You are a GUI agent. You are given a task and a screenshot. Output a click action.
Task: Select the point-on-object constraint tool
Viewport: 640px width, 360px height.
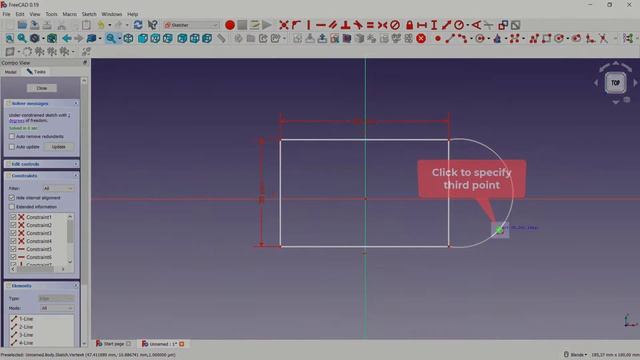(x=296, y=25)
